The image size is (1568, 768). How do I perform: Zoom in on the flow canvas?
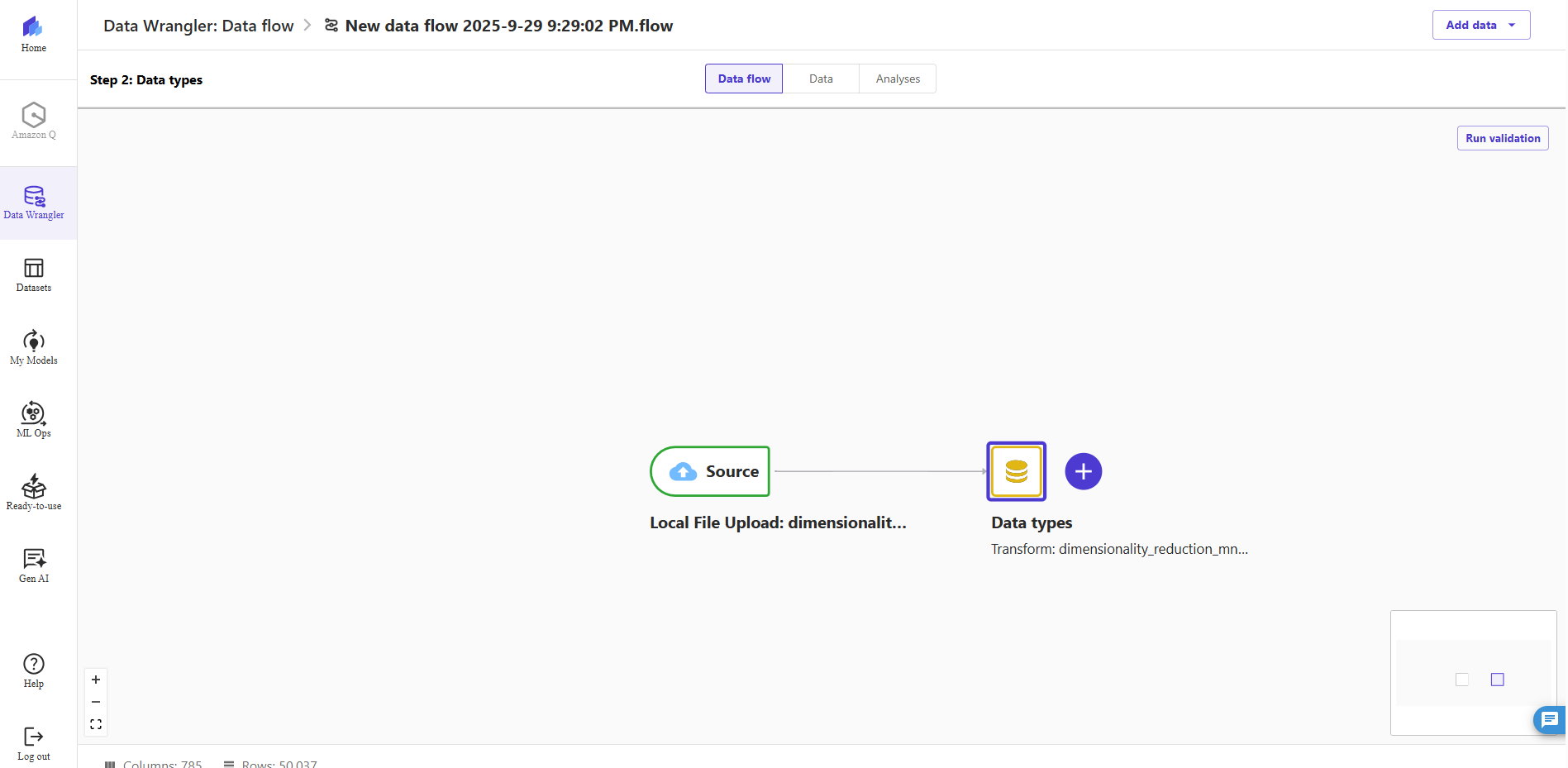coord(96,680)
